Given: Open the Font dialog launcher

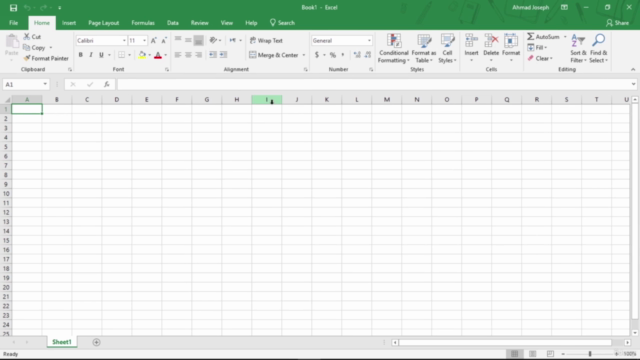Looking at the screenshot, I should [167, 70].
